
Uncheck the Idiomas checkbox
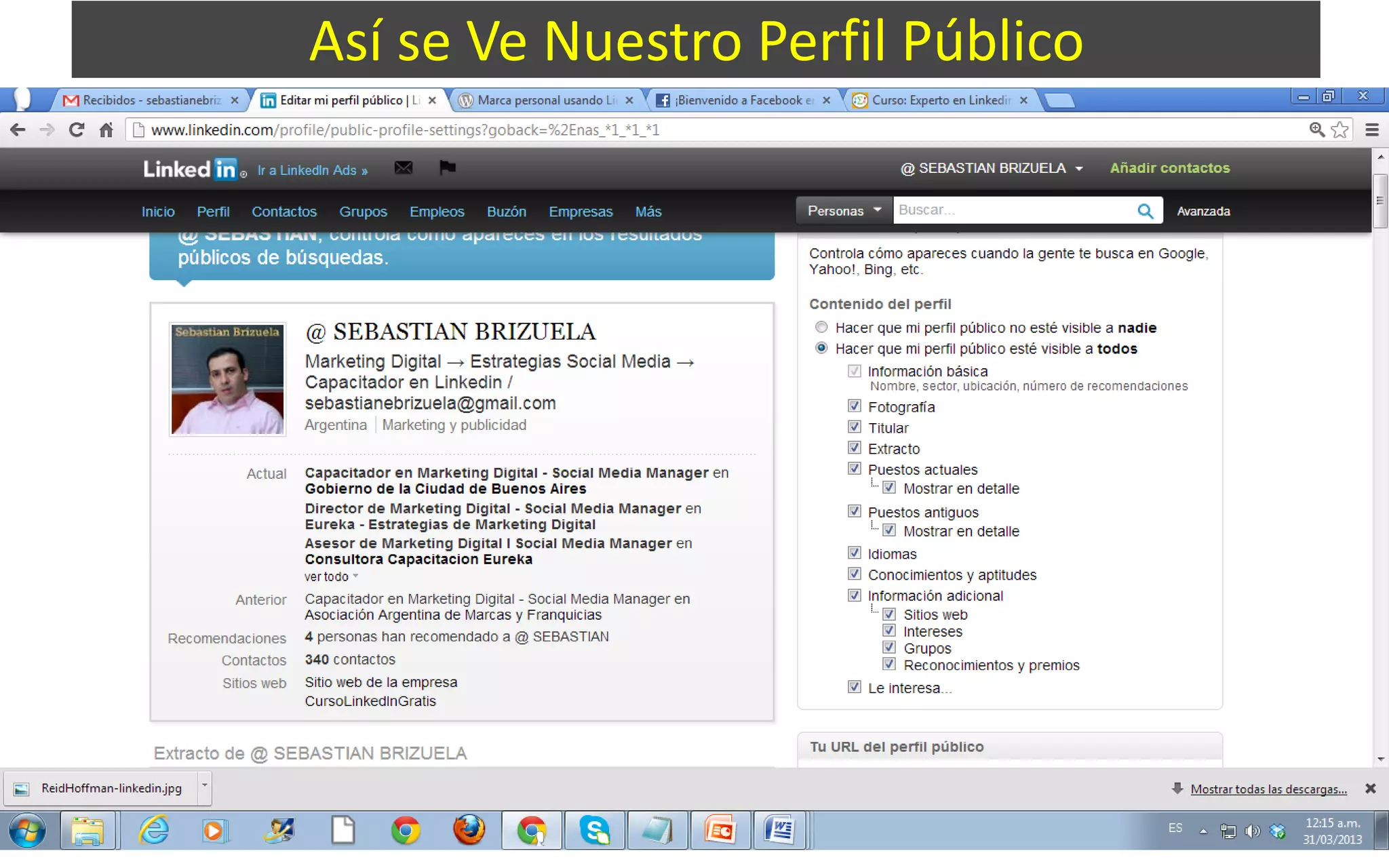tap(855, 553)
